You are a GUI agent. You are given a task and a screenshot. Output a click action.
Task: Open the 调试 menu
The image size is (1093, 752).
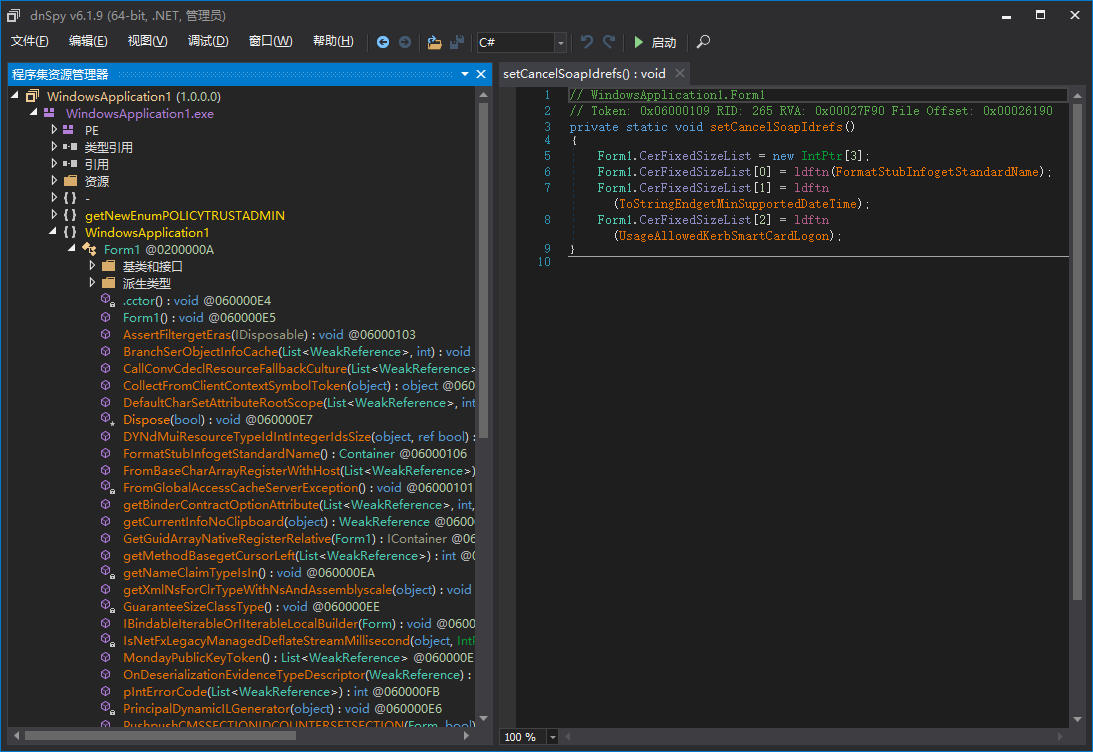click(x=207, y=41)
